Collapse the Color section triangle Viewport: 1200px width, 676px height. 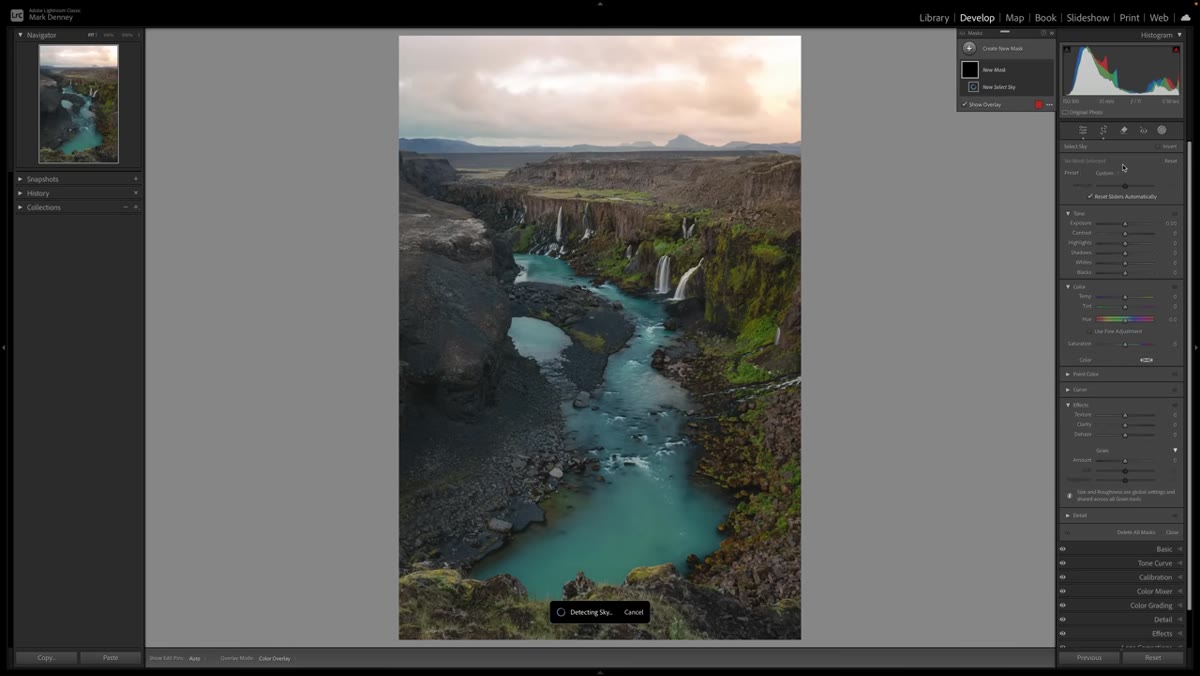(x=1067, y=286)
